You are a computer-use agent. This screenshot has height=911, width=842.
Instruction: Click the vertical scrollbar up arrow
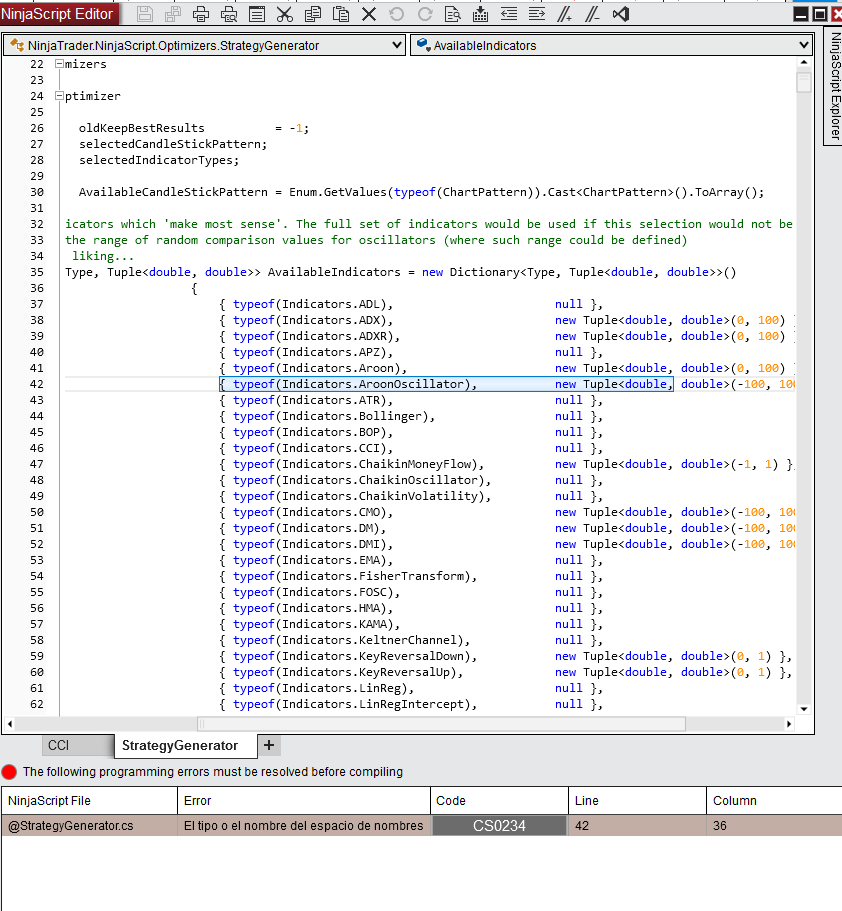[804, 62]
